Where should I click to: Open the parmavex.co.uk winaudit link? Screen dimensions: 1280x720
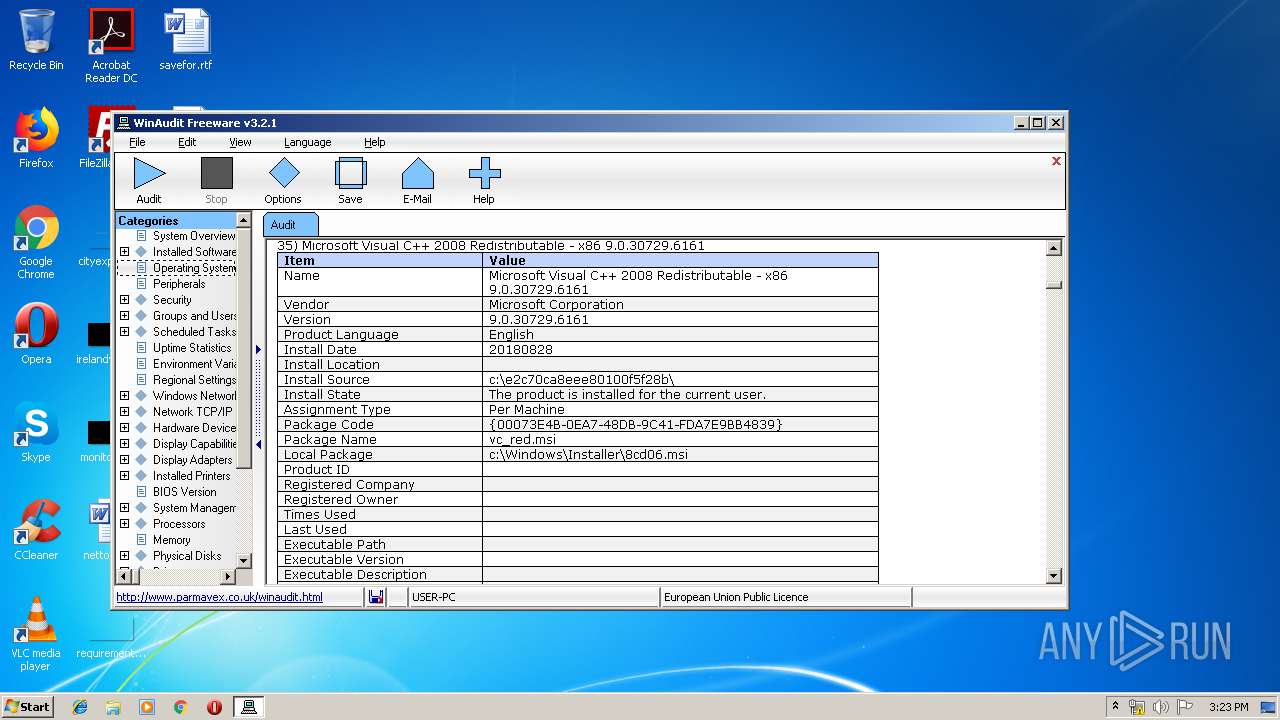coord(219,597)
